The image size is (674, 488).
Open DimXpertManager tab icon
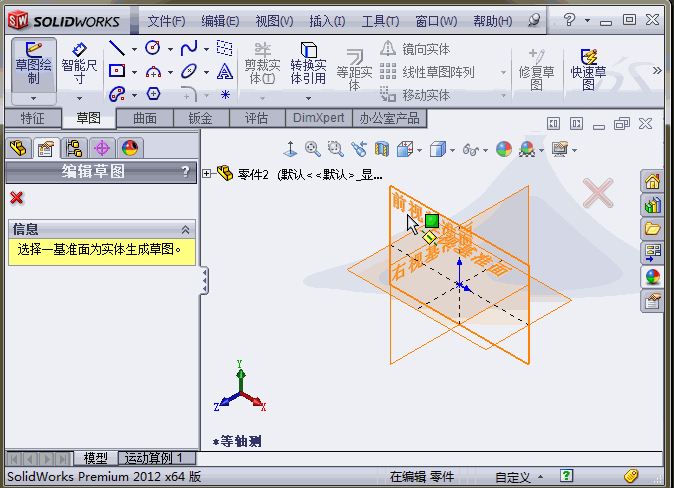click(x=102, y=148)
